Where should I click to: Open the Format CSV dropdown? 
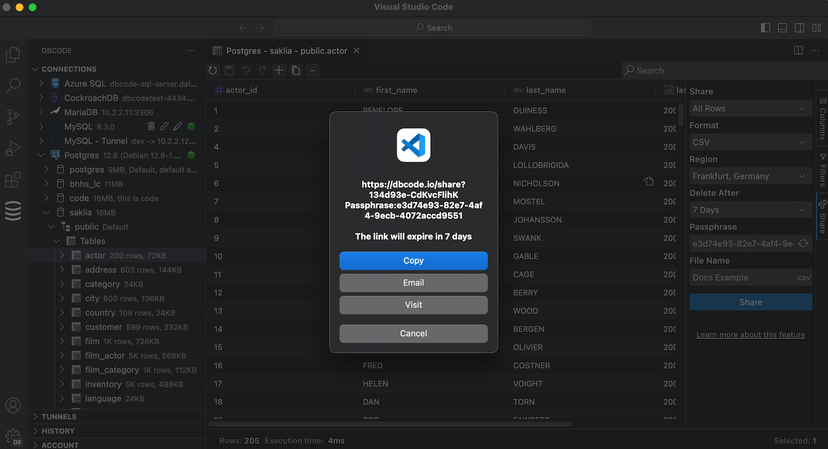750,142
